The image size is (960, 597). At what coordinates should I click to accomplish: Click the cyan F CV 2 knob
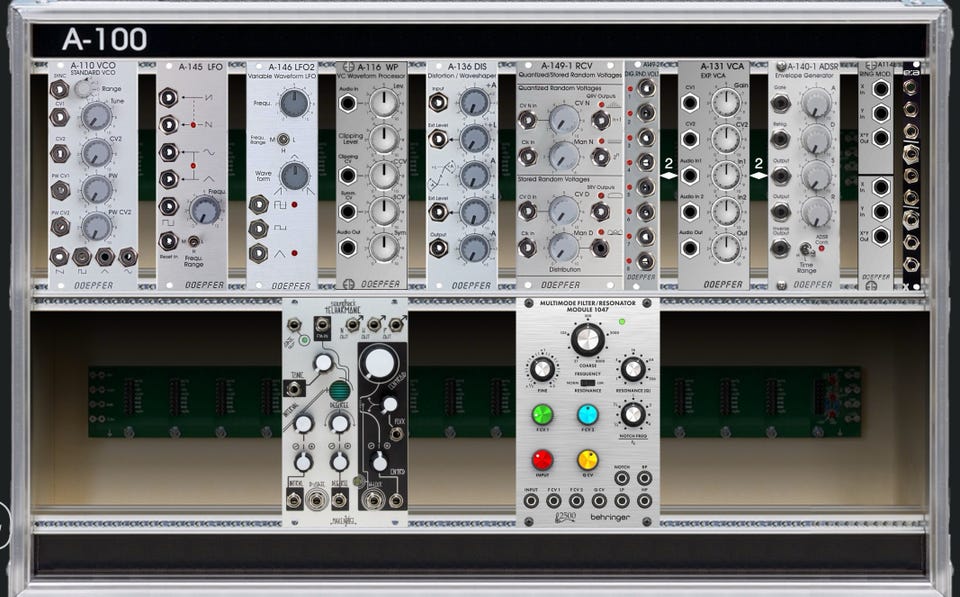587,415
